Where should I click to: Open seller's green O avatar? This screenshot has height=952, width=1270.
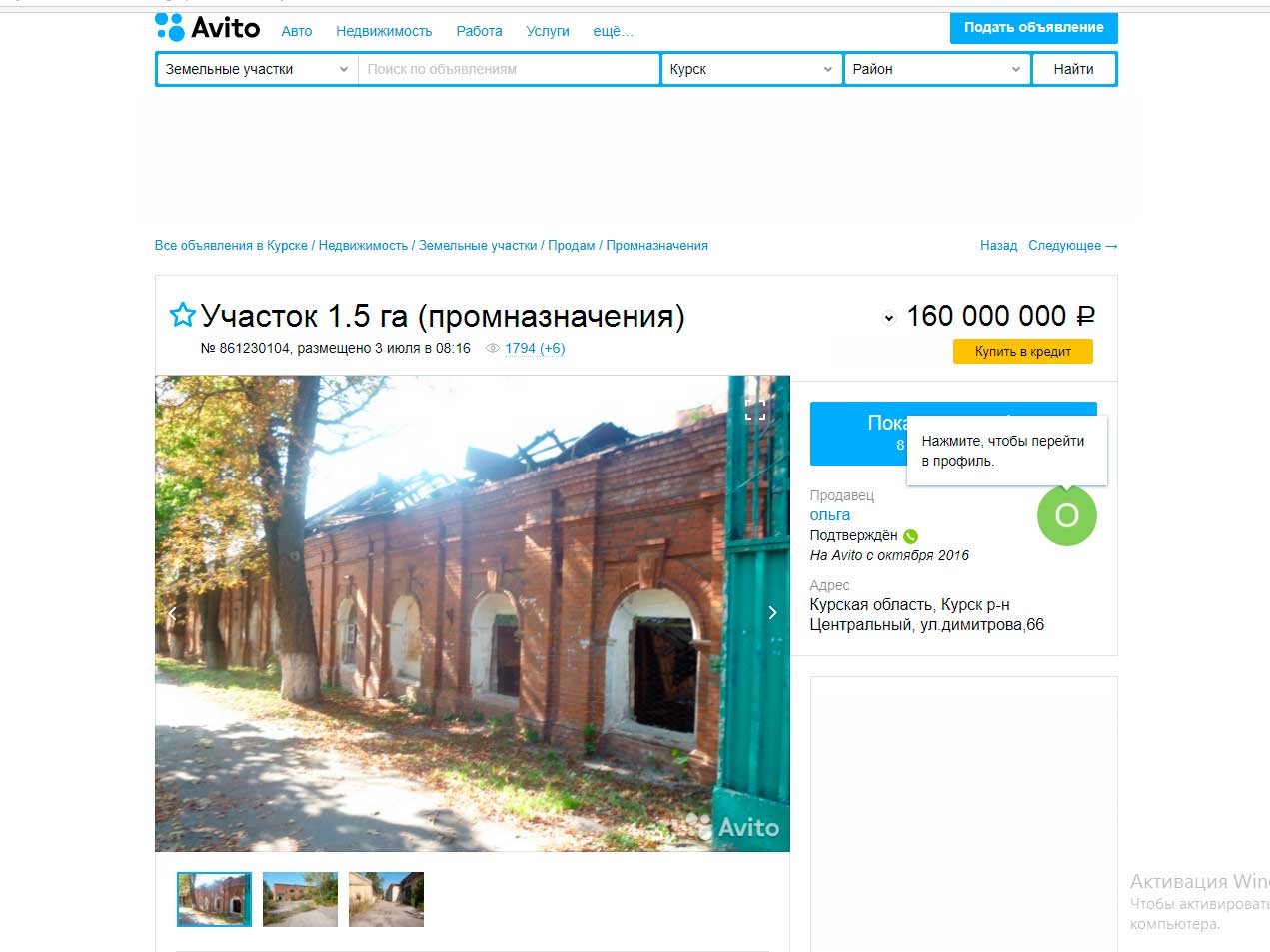(1067, 515)
